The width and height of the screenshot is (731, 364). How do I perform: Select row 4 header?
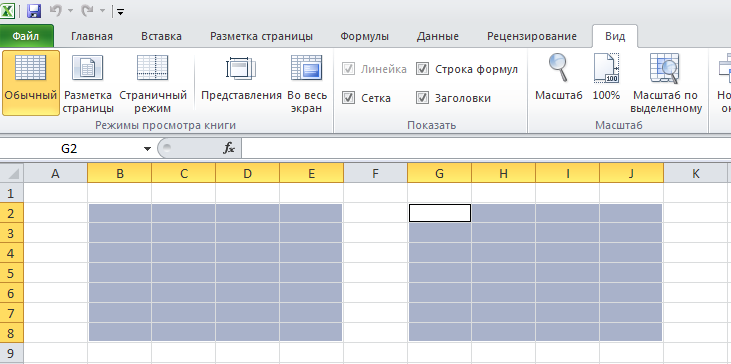(x=12, y=253)
